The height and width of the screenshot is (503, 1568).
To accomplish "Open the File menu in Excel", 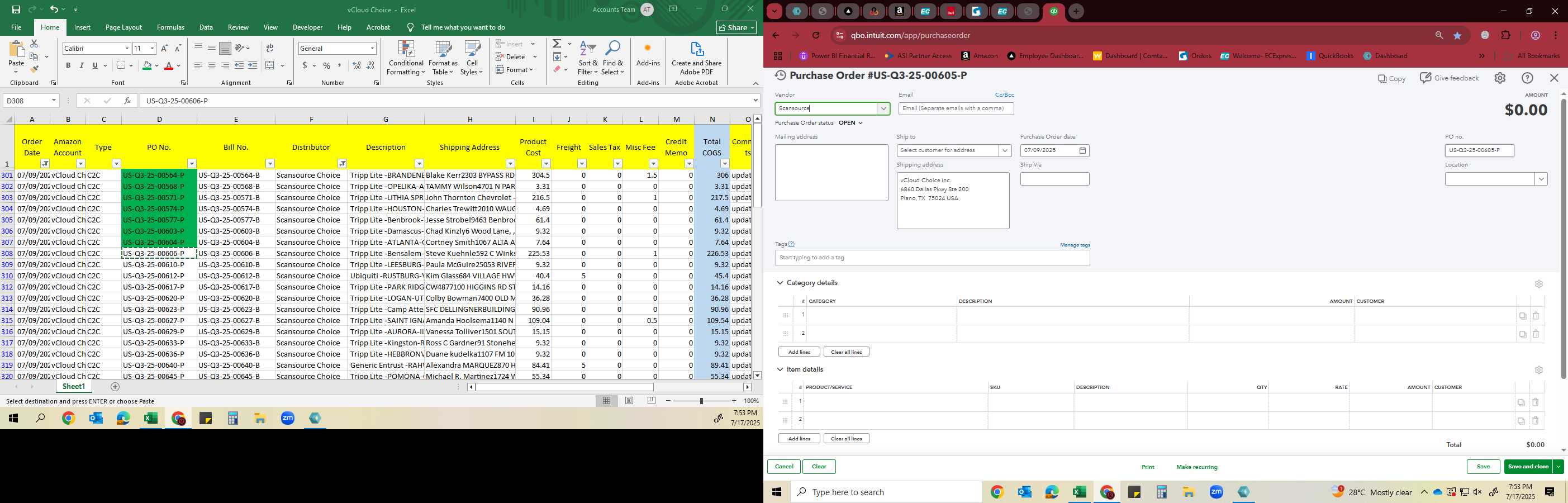I will click(x=16, y=27).
